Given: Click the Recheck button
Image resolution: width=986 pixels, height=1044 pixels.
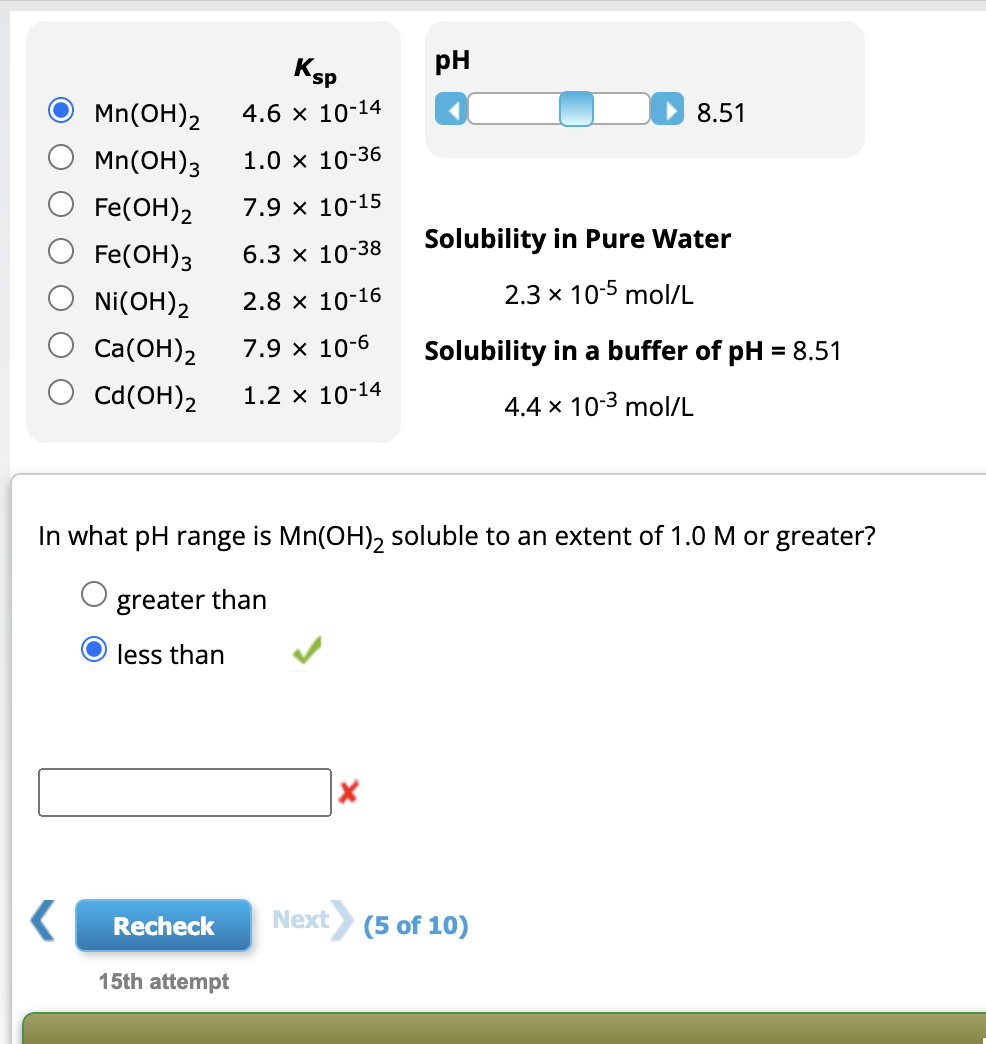Looking at the screenshot, I should (163, 925).
